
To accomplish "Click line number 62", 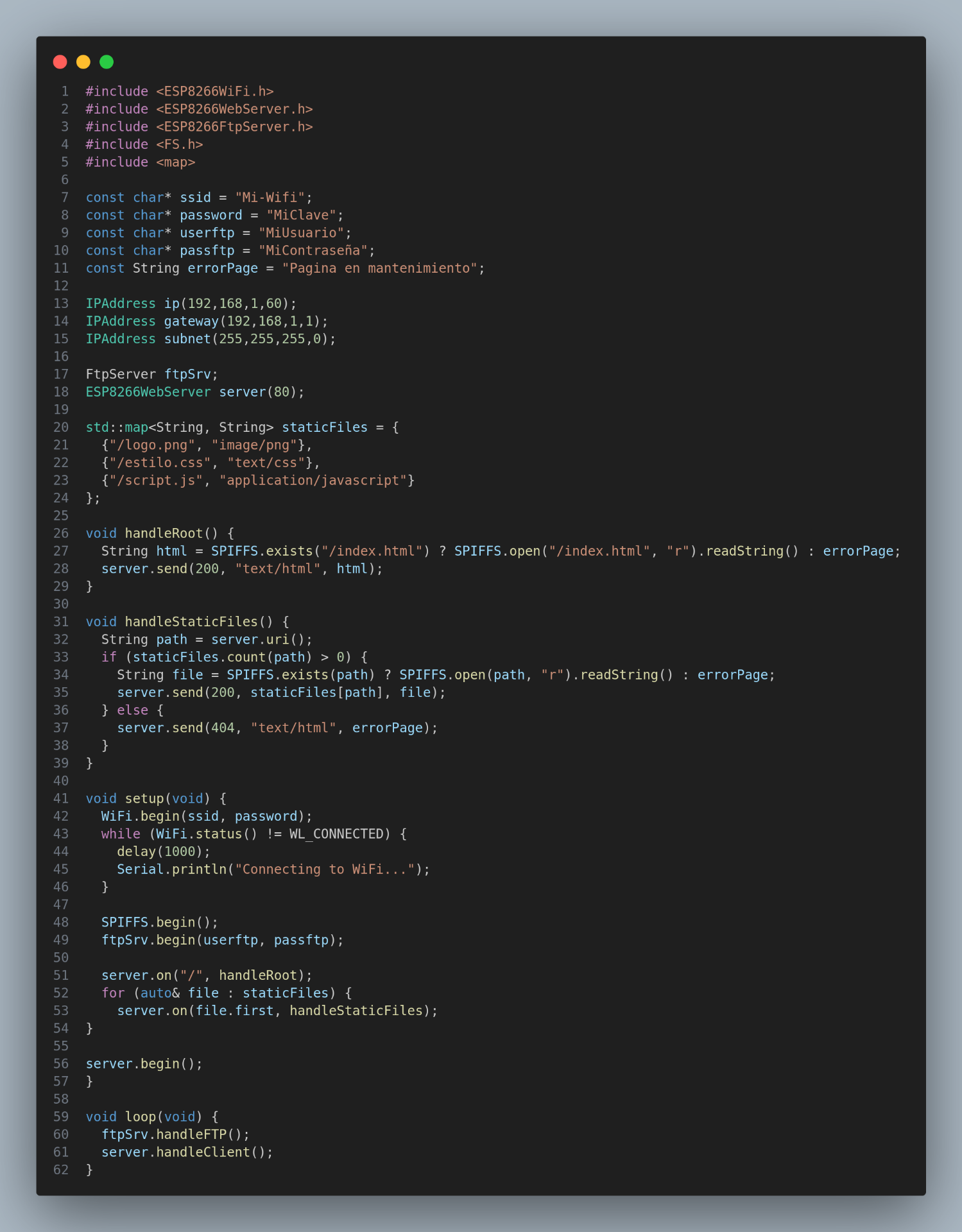I will 61,1169.
